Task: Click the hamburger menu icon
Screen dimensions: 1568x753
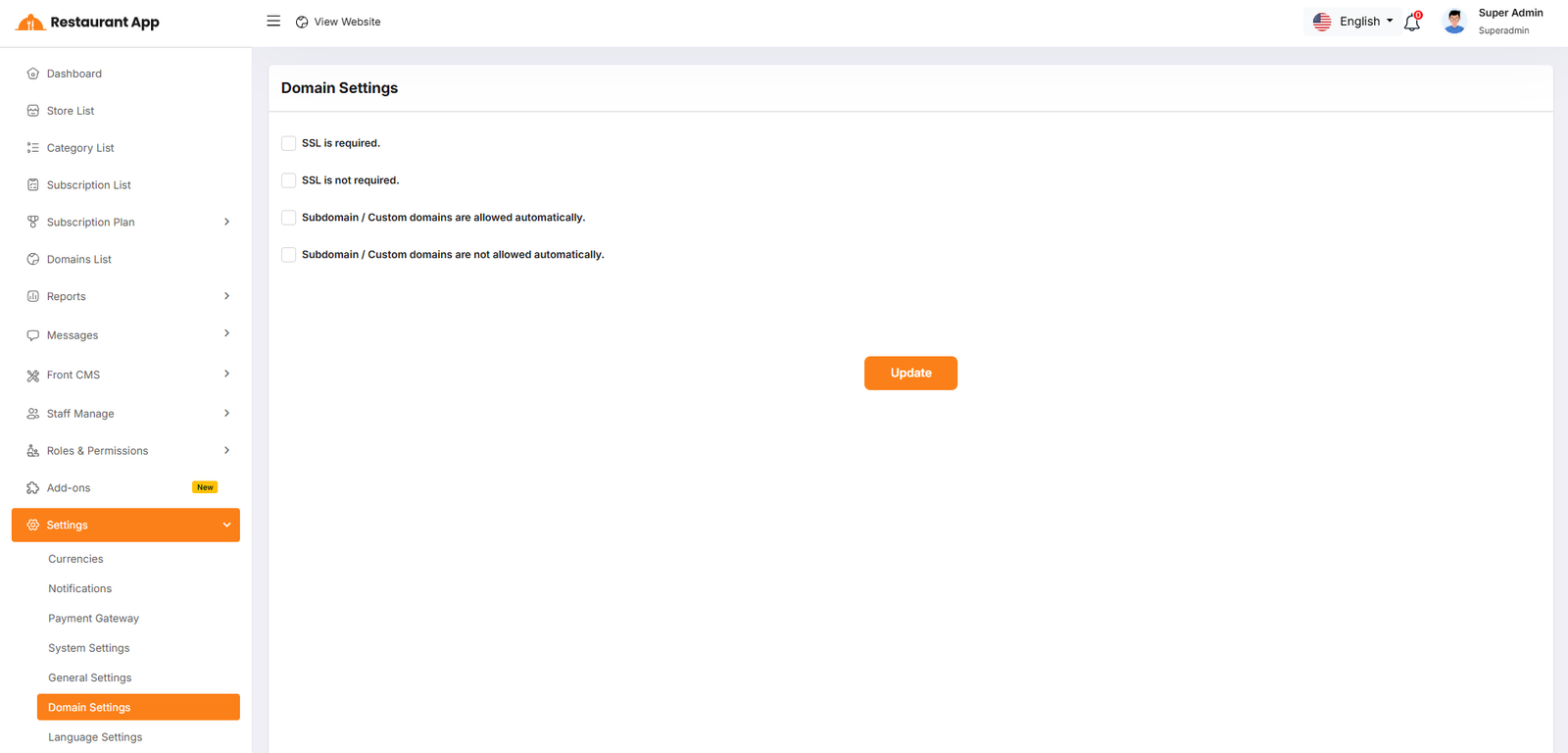Action: (x=273, y=22)
